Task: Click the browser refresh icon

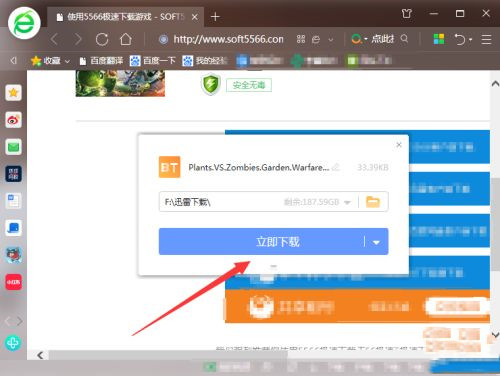Action: pyautogui.click(x=102, y=39)
